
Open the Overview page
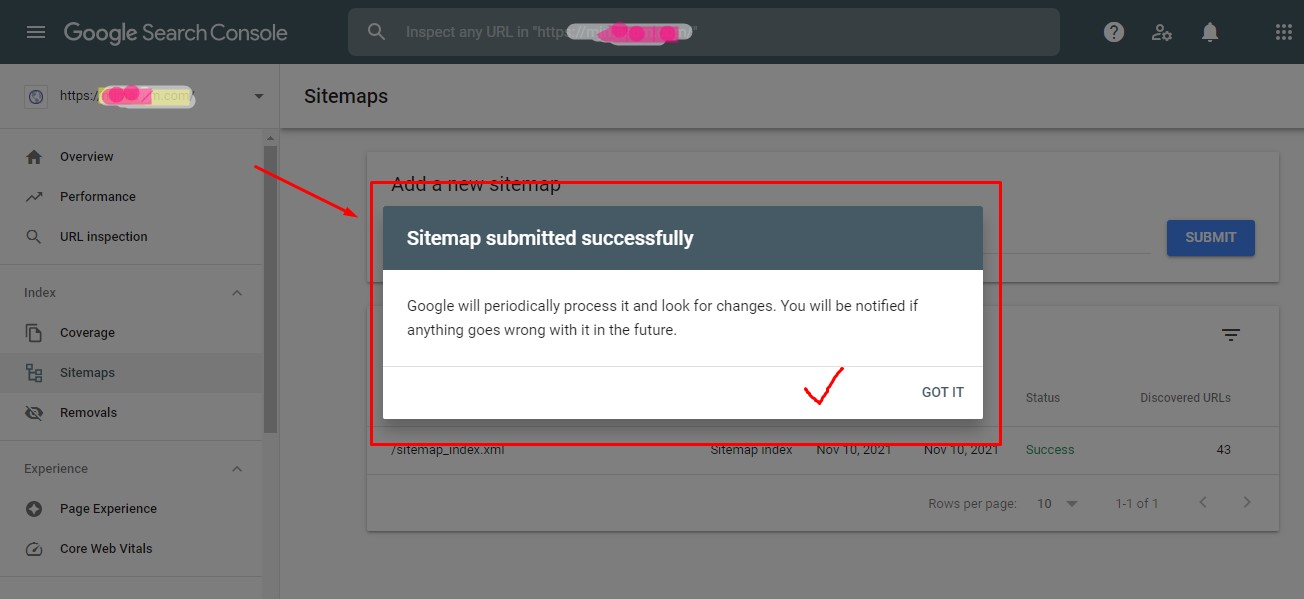(86, 157)
